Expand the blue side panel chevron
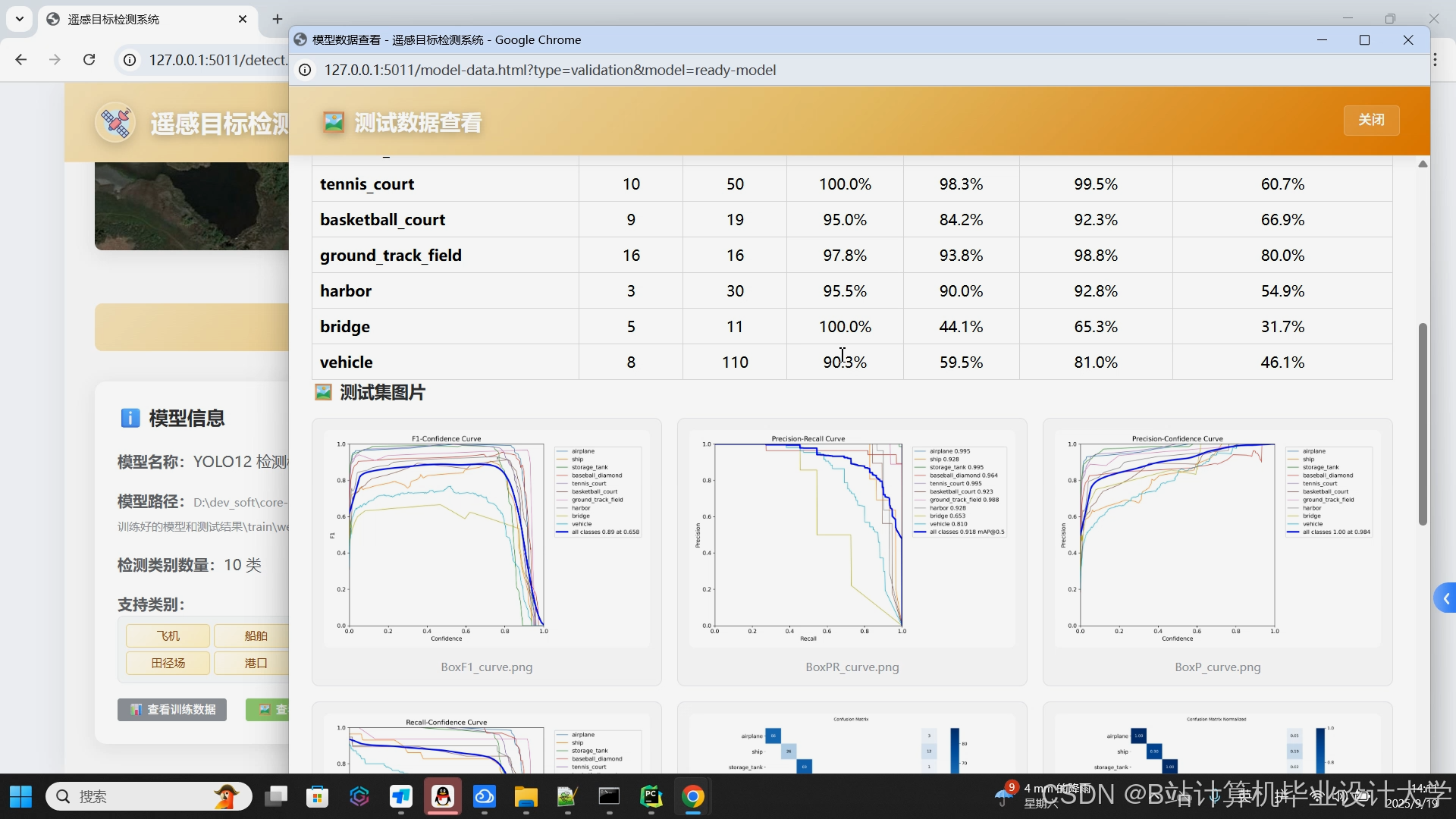This screenshot has height=819, width=1456. tap(1445, 598)
